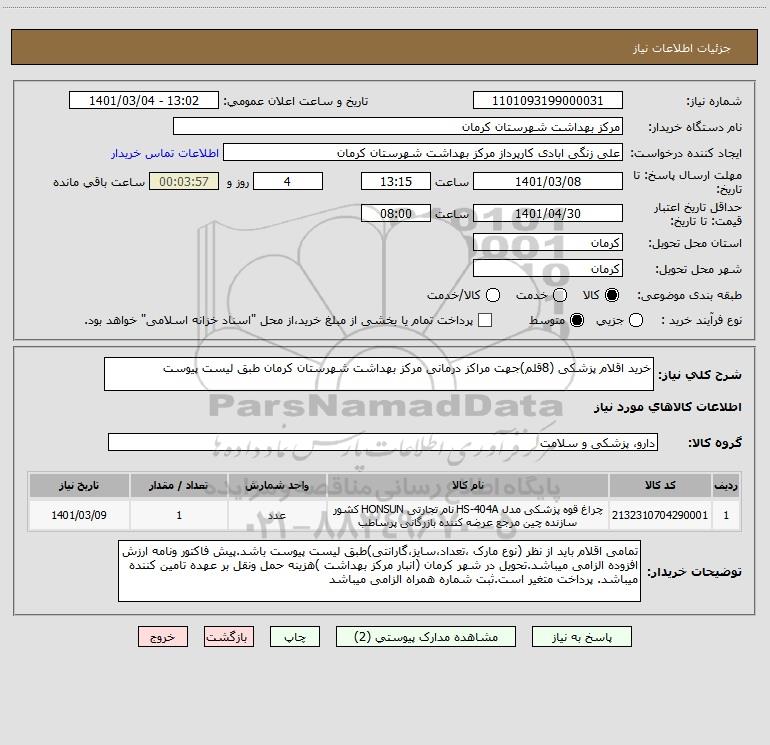Click the validity time field 08:00
This screenshot has width=770, height=745.
click(396, 213)
